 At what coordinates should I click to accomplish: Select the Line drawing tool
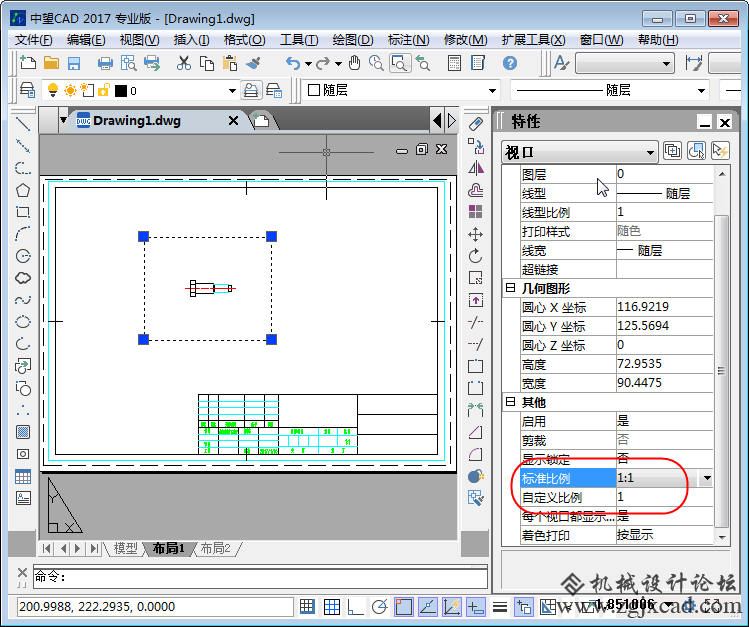coord(22,124)
